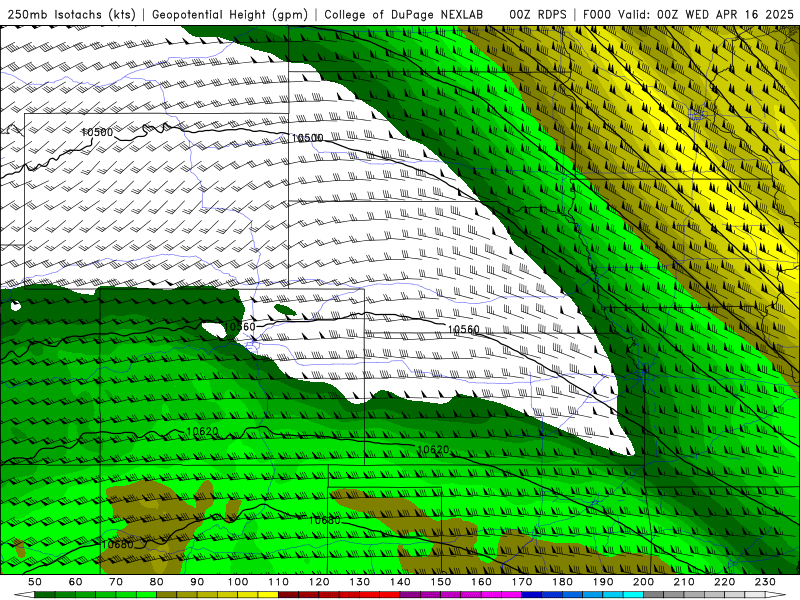Click the 230 value on the color scale

[766, 582]
